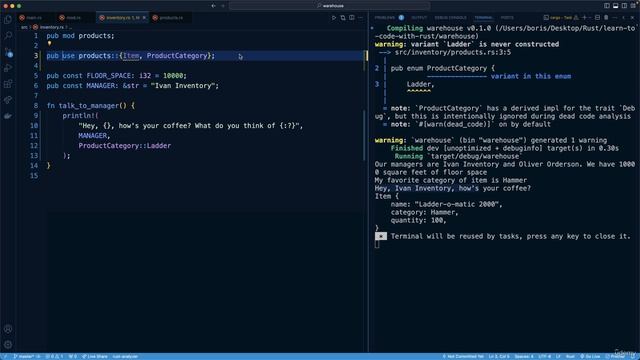The height and width of the screenshot is (360, 640).
Task: Open Source Control view with badge
Action: coord(8,52)
